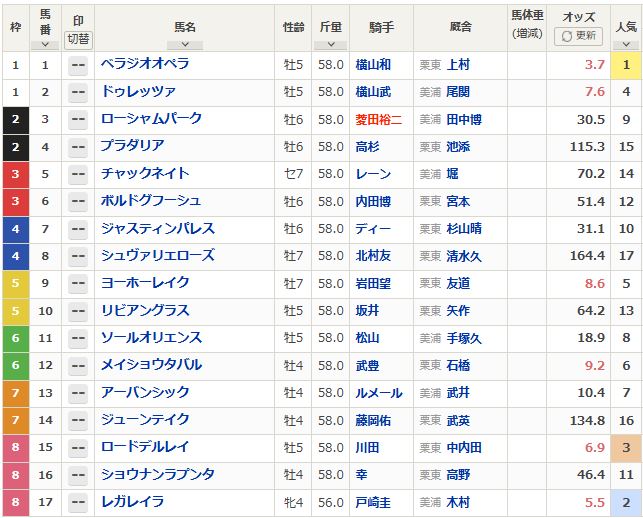Toggle the mark selector for レガレイラ
The height and width of the screenshot is (518, 643).
coord(78,503)
